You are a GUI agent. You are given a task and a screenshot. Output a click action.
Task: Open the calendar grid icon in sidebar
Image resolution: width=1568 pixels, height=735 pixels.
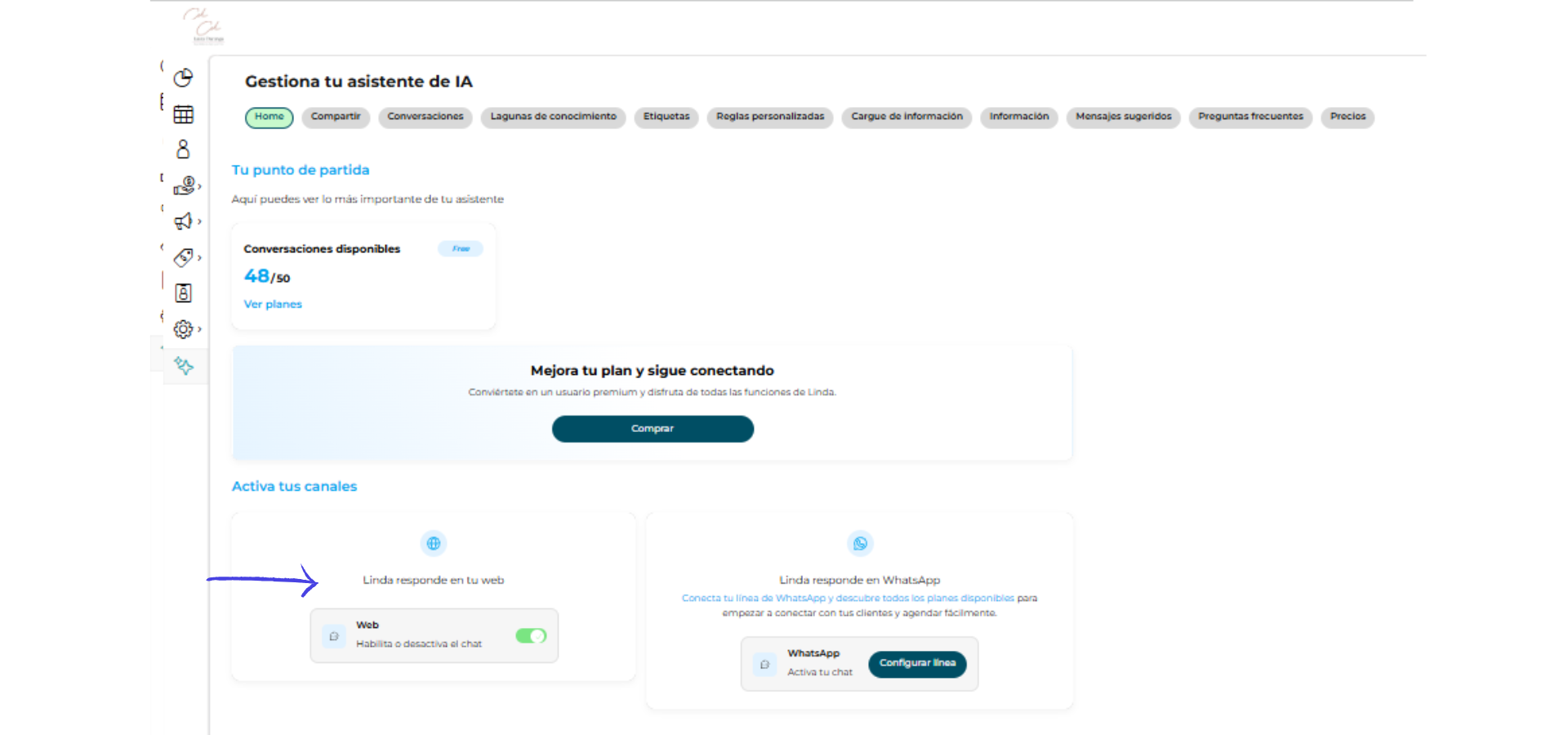click(x=183, y=114)
